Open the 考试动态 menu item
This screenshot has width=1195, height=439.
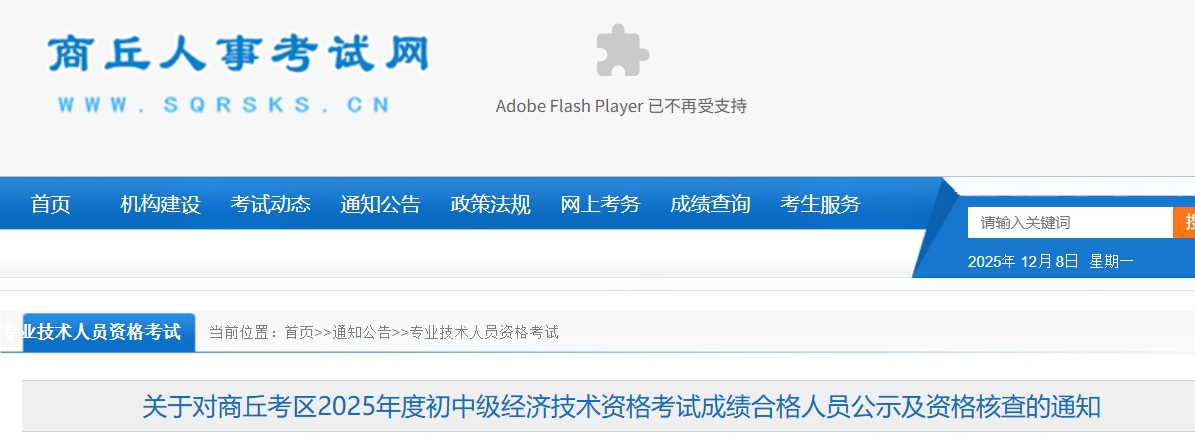coord(270,204)
